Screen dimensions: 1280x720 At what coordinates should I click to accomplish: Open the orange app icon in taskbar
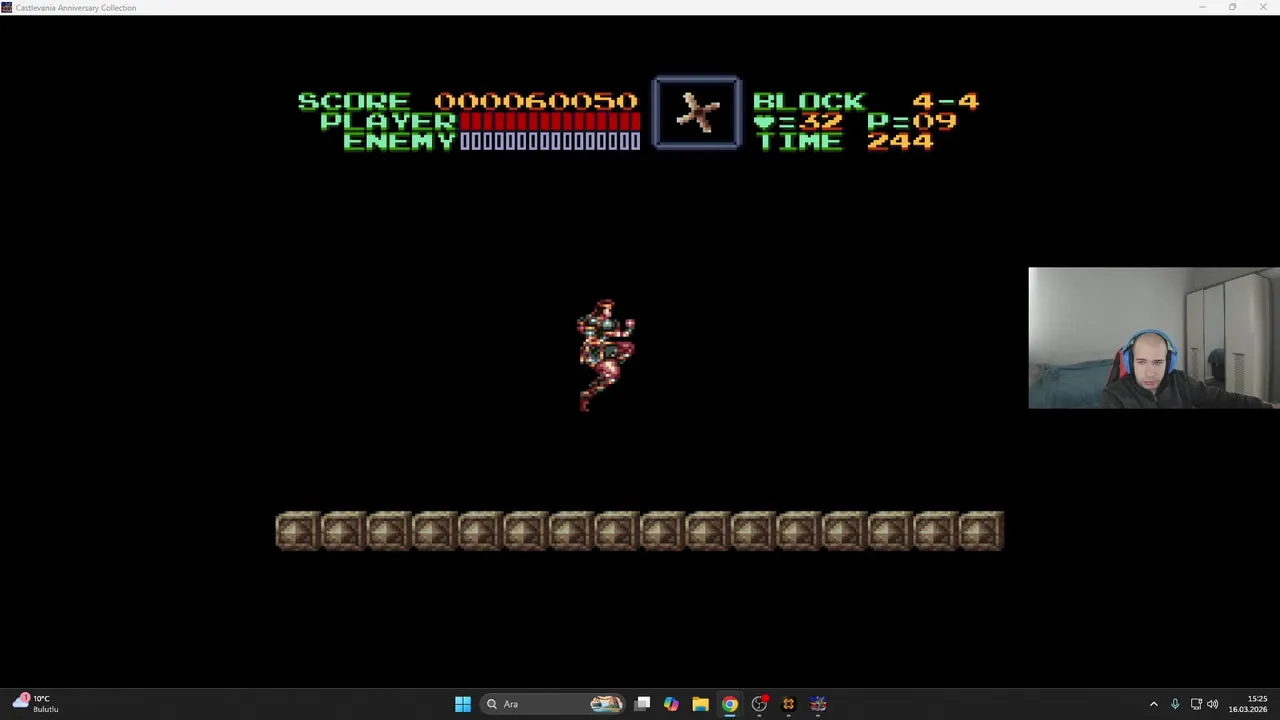coord(789,704)
